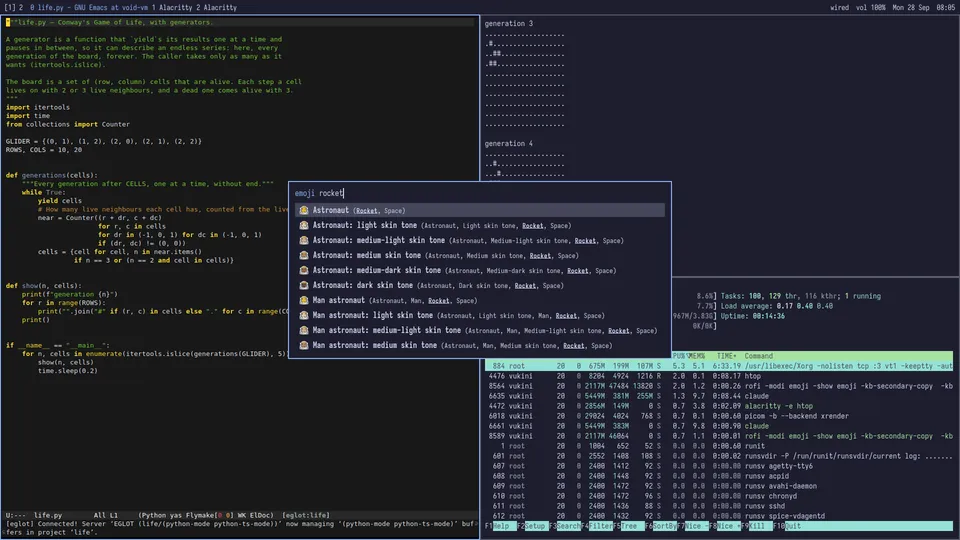
Task: Click 'ElDoc' minor mode in Emacs mode line
Action: [260, 516]
